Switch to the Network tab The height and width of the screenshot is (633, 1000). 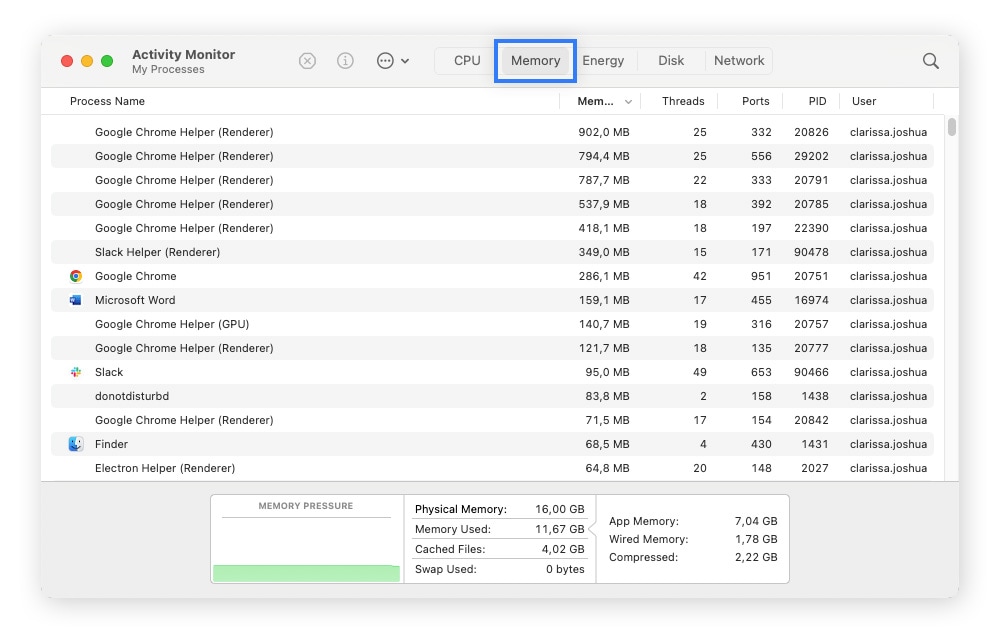(x=739, y=61)
